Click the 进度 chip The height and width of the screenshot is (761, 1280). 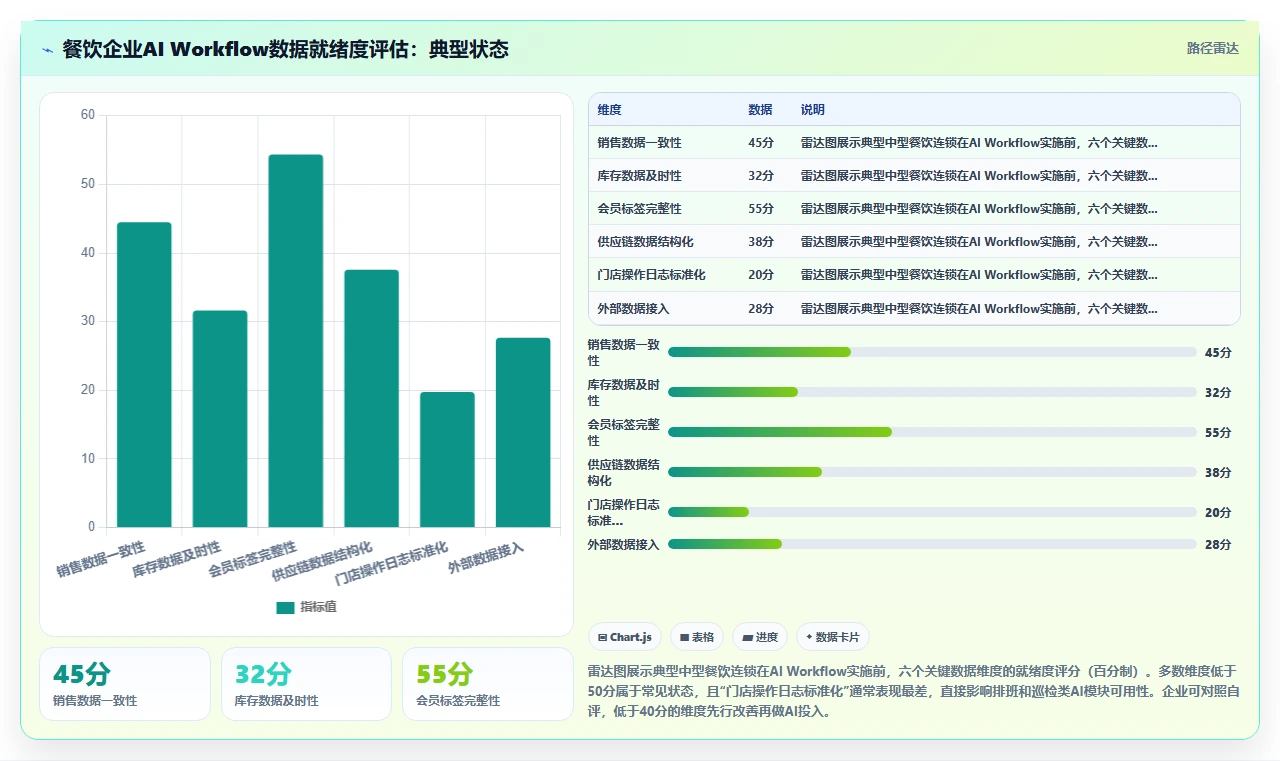click(760, 637)
